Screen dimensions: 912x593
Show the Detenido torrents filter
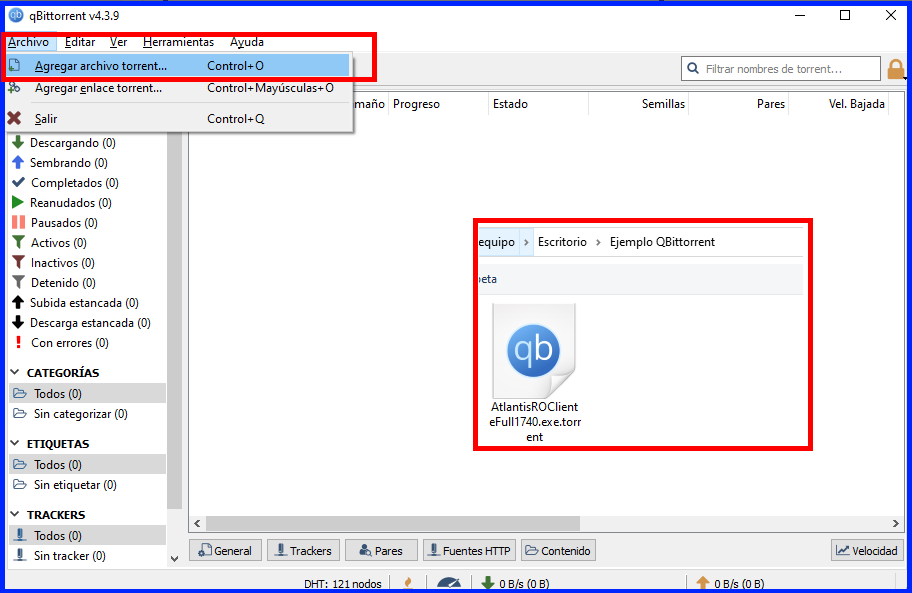pyautogui.click(x=54, y=283)
